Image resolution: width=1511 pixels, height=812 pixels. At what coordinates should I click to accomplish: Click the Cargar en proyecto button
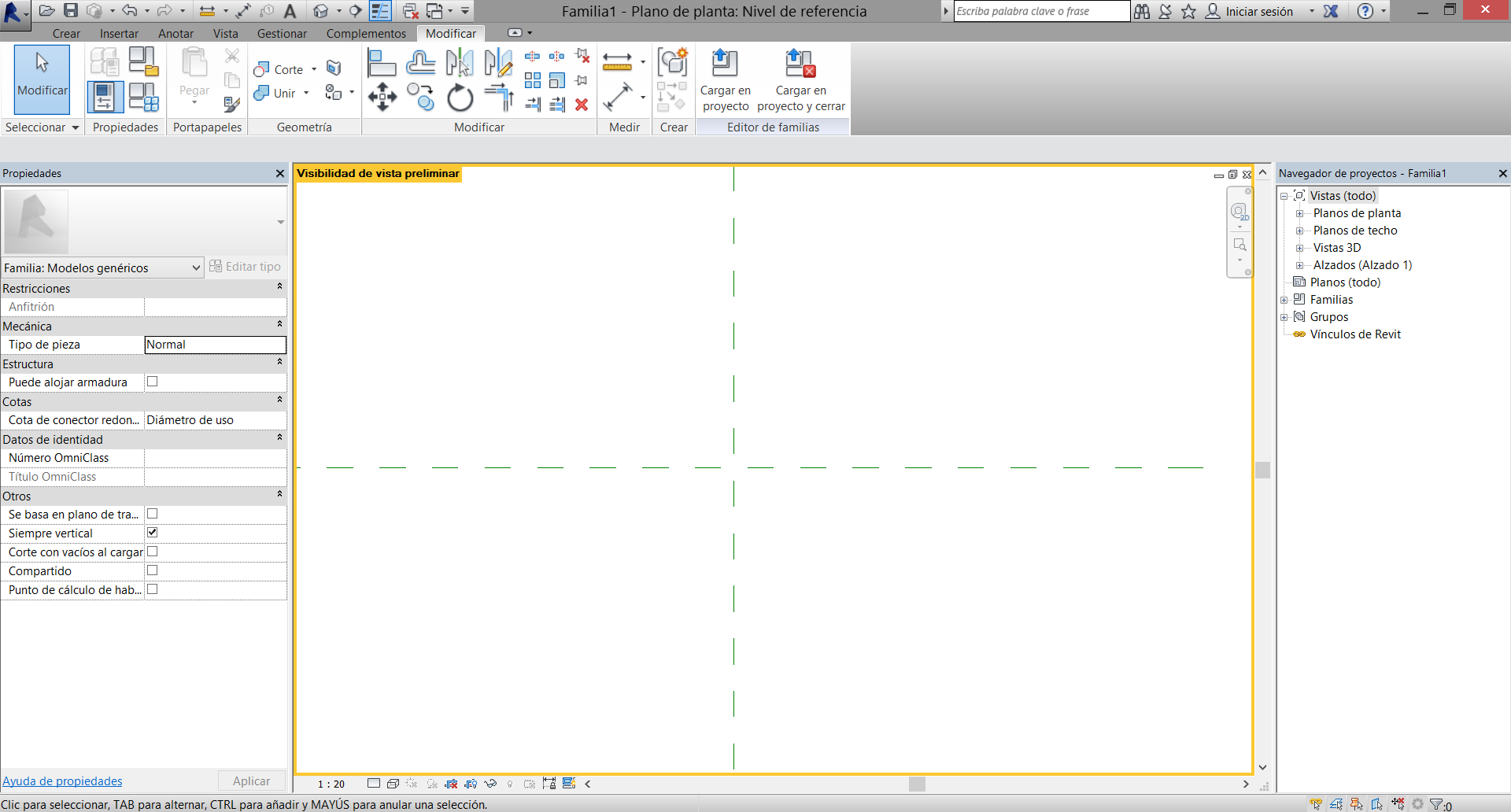724,79
